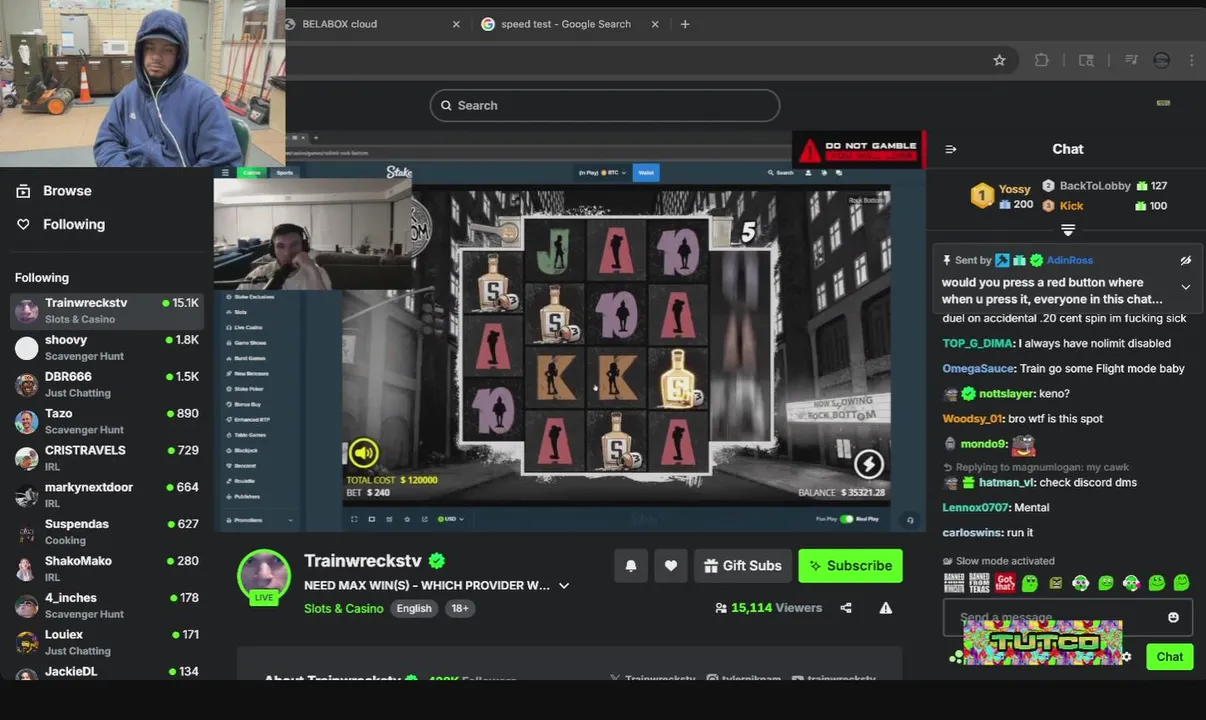The width and height of the screenshot is (1206, 720).
Task: Click the AdinRoss username in pinned message
Action: pyautogui.click(x=1070, y=260)
